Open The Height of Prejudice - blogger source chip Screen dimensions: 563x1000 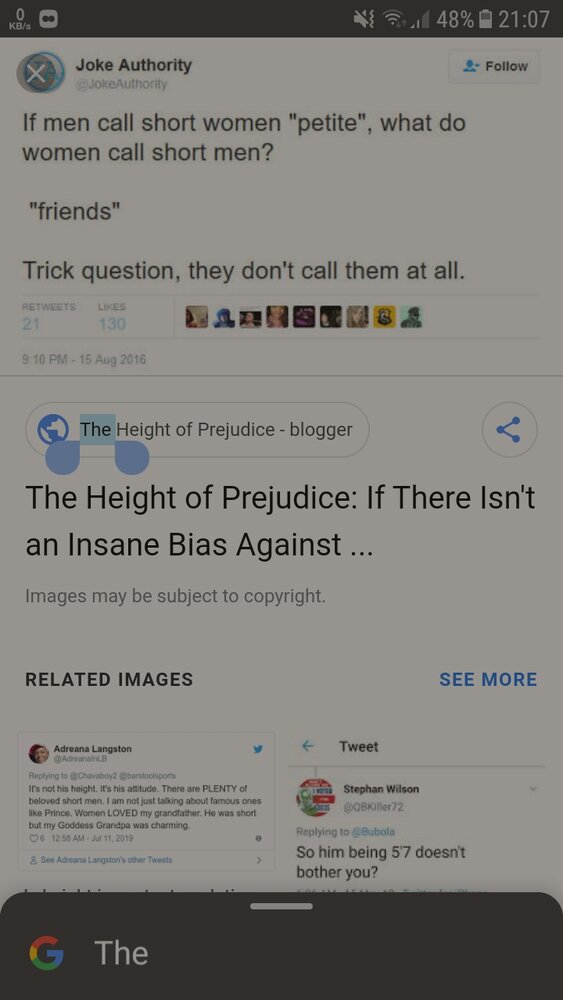(198, 429)
